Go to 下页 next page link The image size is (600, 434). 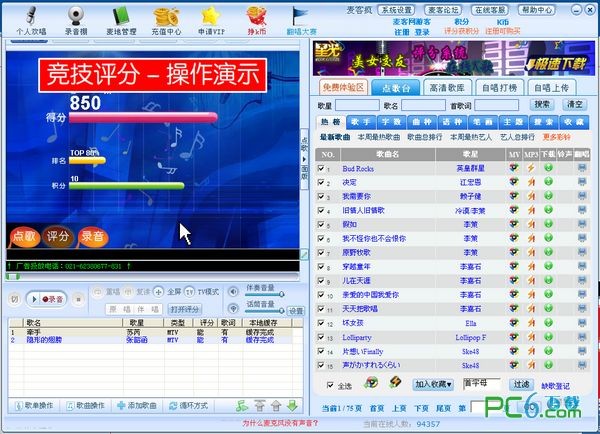(x=421, y=408)
